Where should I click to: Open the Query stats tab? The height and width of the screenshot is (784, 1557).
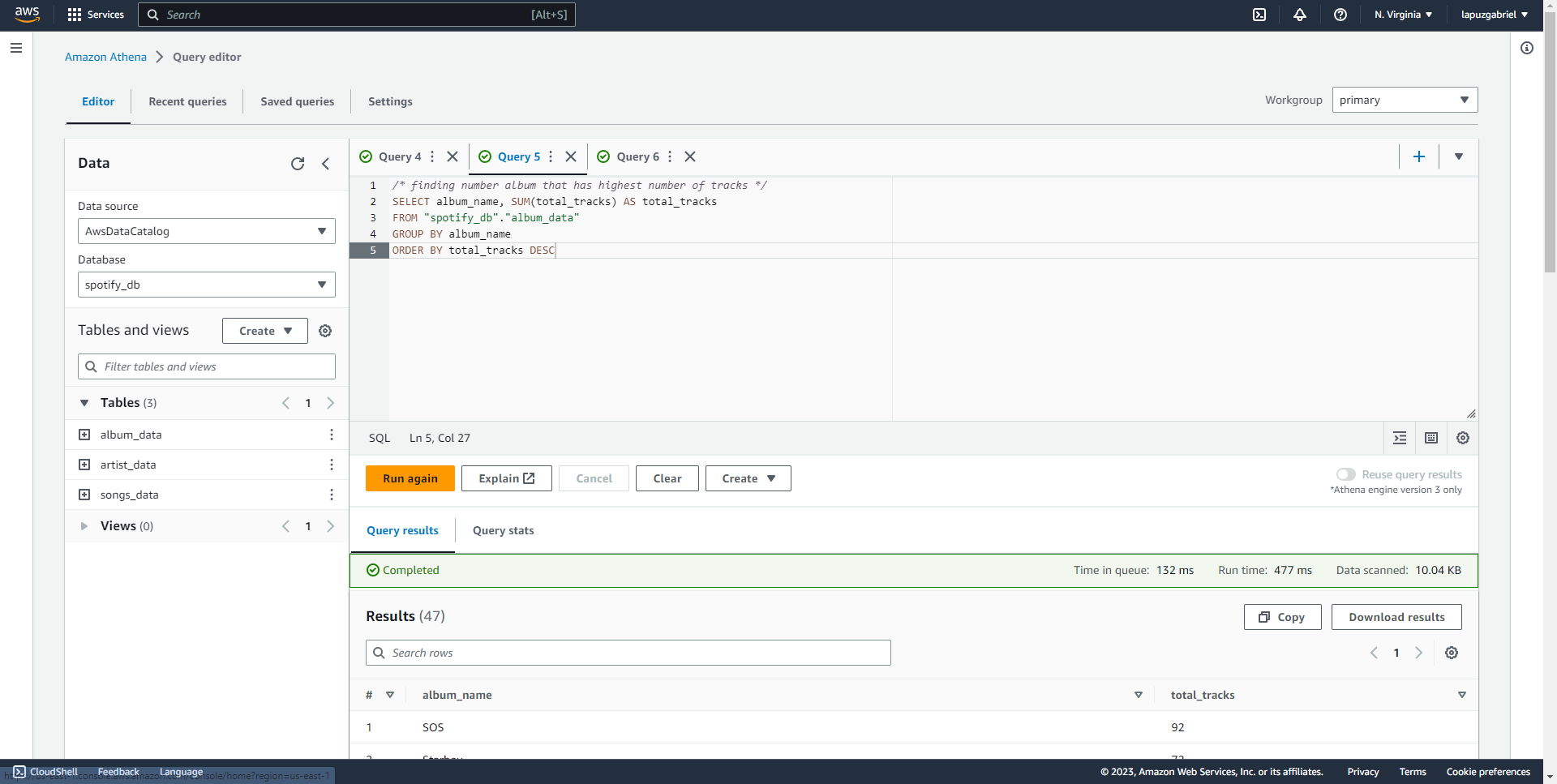pos(503,530)
